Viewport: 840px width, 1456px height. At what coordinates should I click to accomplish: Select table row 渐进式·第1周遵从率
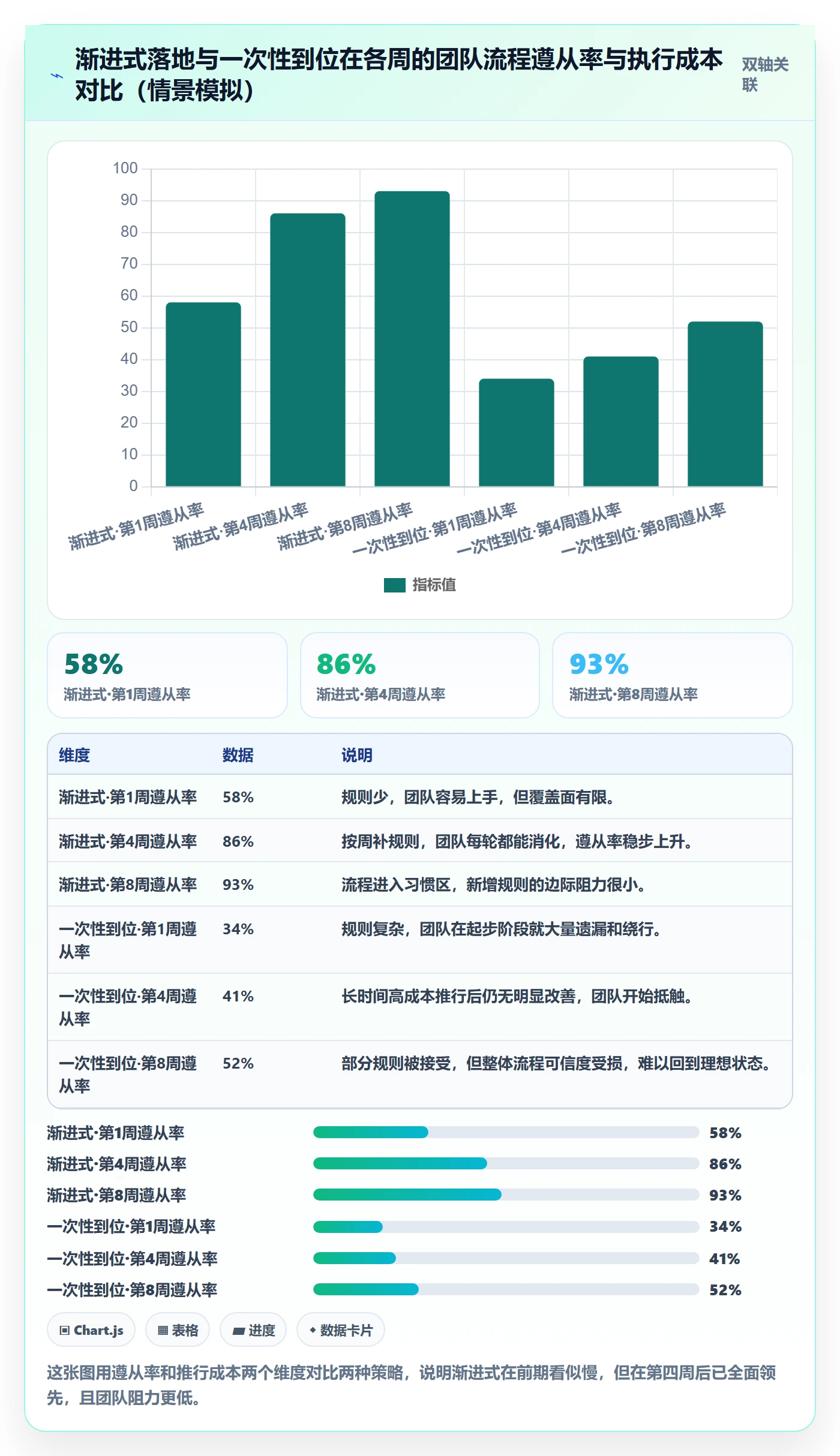(x=420, y=797)
